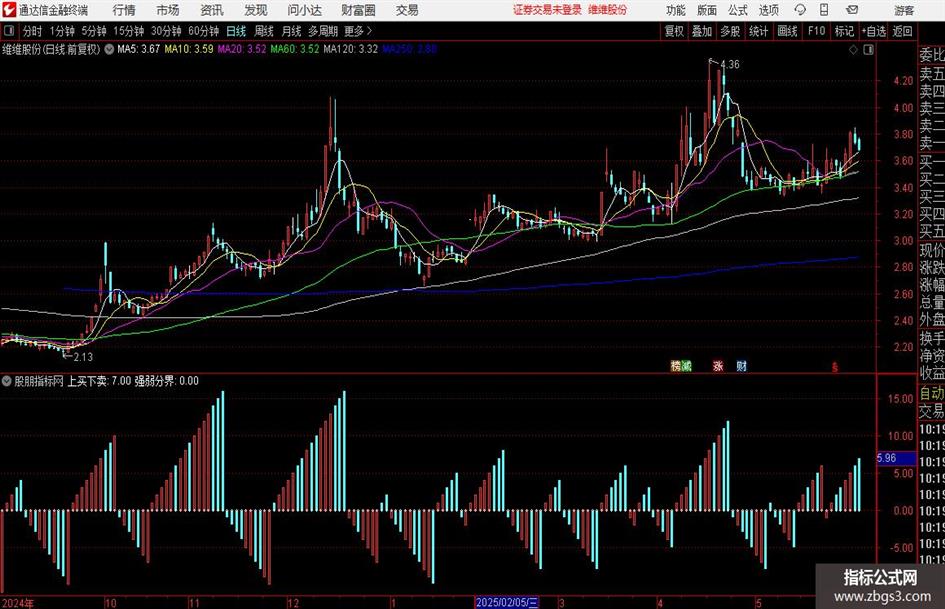Viewport: 945px width, 609px height.
Task: Click the 财 marker at chart bottom
Action: [x=741, y=366]
